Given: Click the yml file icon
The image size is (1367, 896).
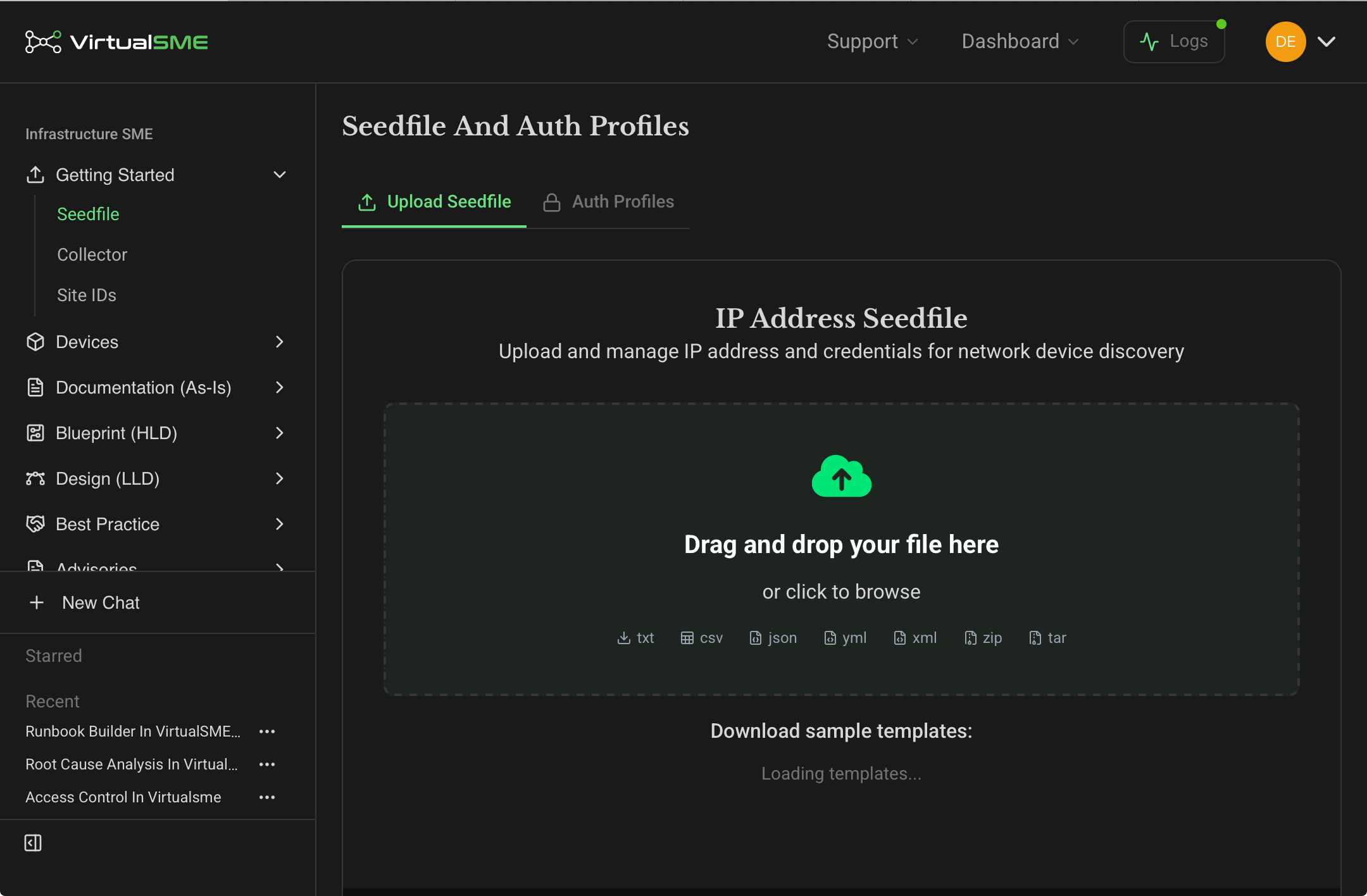Looking at the screenshot, I should (830, 638).
